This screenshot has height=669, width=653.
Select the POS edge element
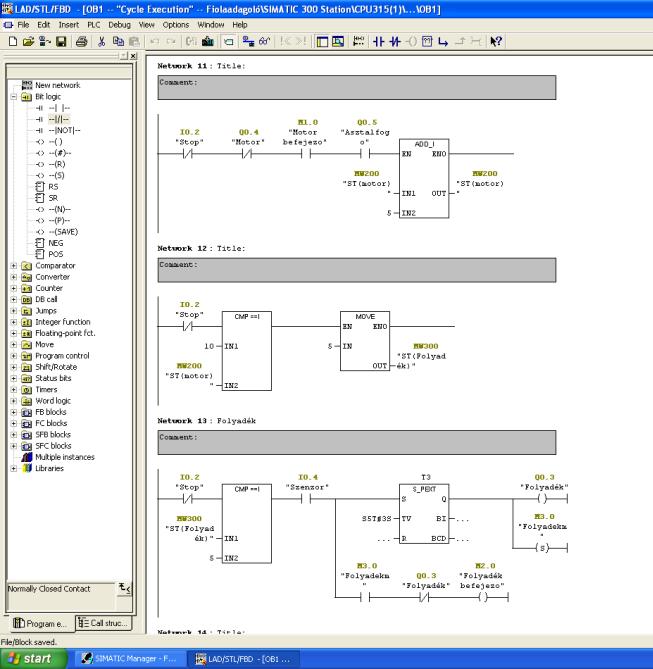pos(55,254)
